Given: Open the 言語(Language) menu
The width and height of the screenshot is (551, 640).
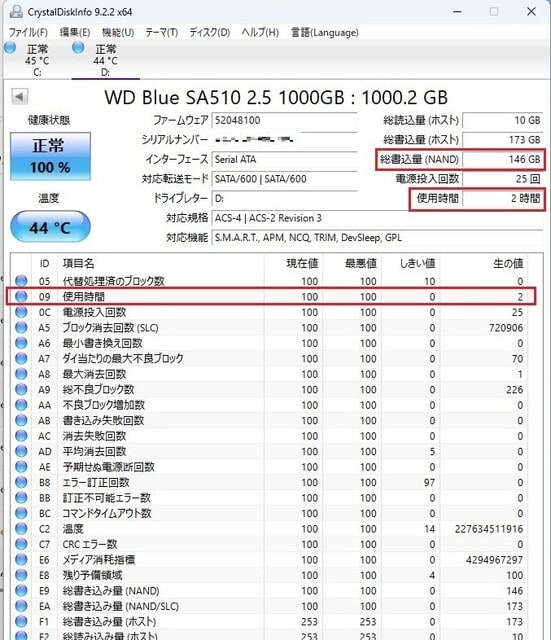Looking at the screenshot, I should click(324, 32).
